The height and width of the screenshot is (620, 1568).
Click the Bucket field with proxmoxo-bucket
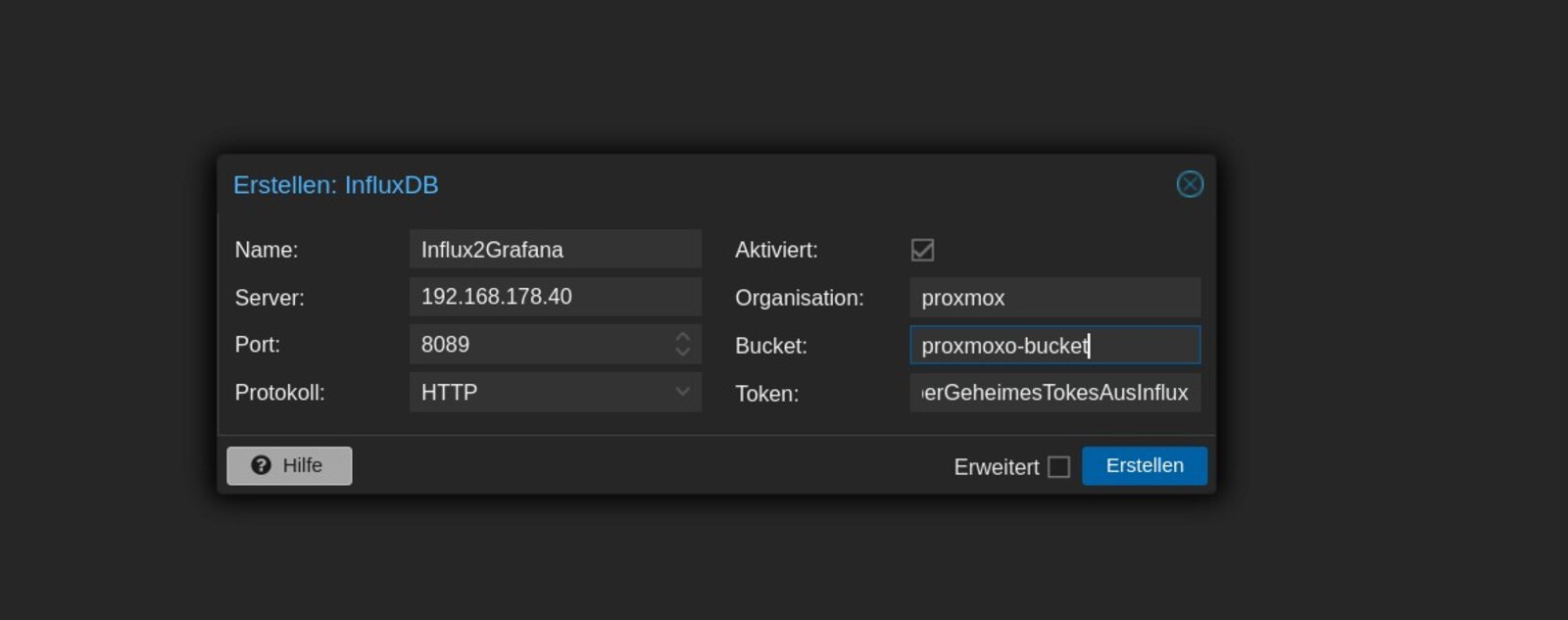coord(1054,346)
